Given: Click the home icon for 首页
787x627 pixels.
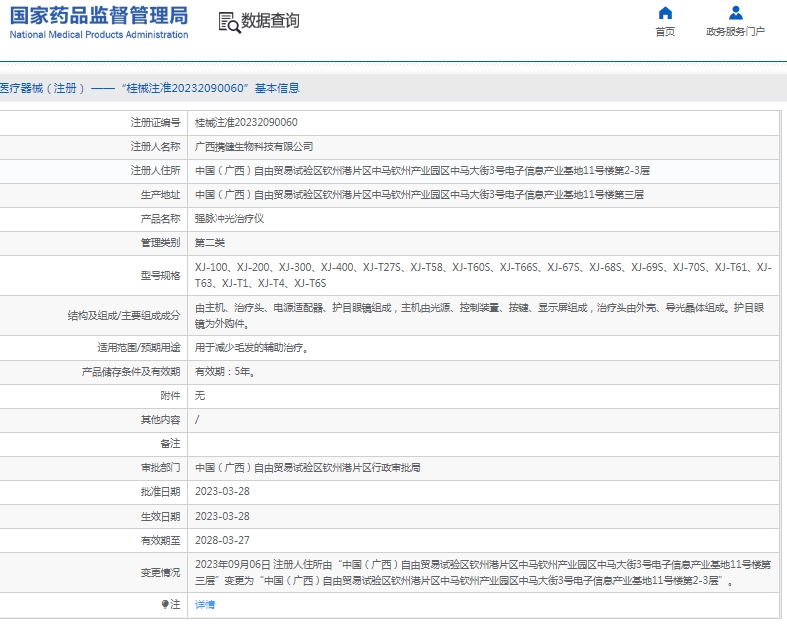Looking at the screenshot, I should pyautogui.click(x=665, y=13).
